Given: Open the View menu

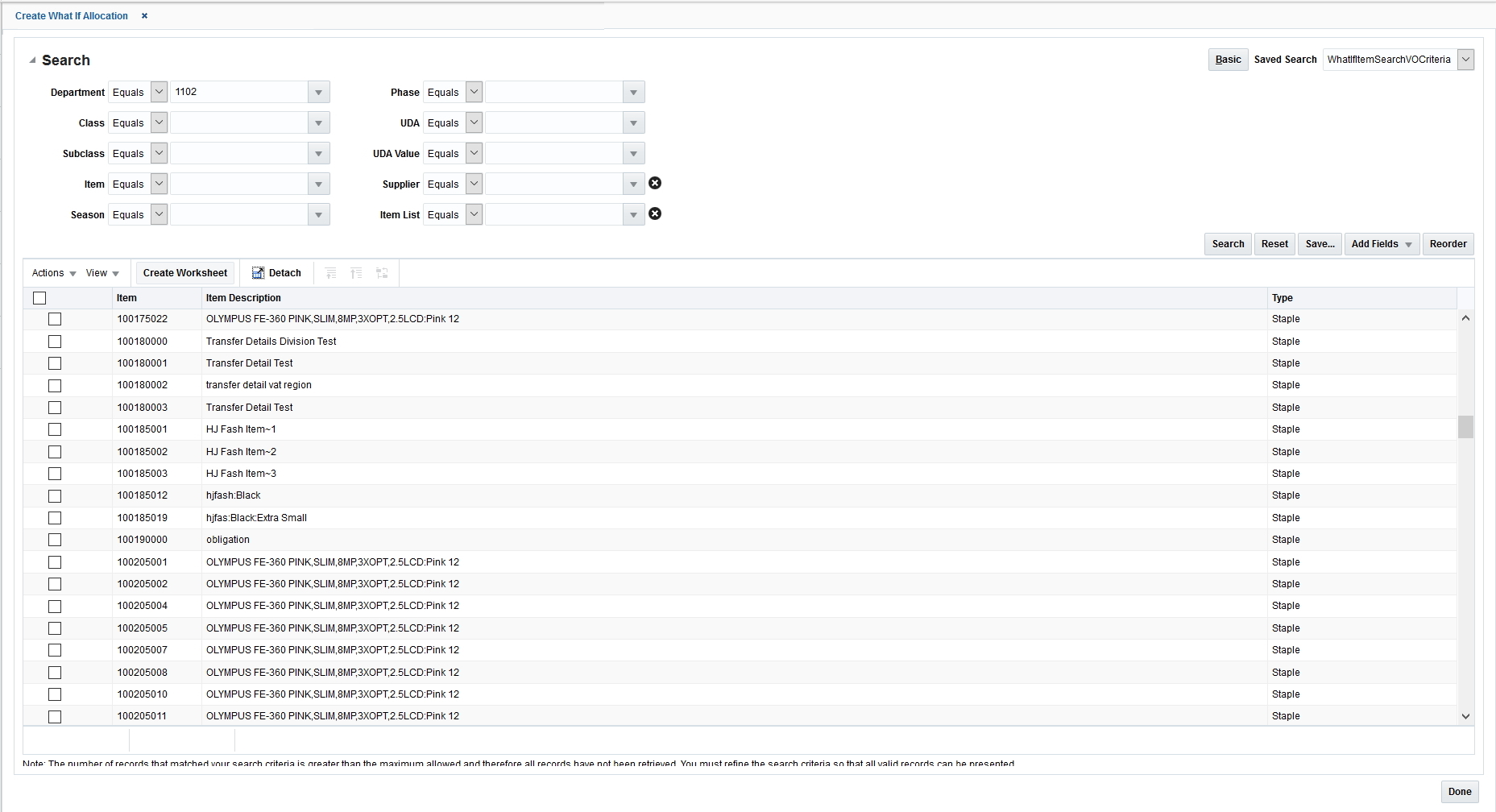Looking at the screenshot, I should (102, 273).
